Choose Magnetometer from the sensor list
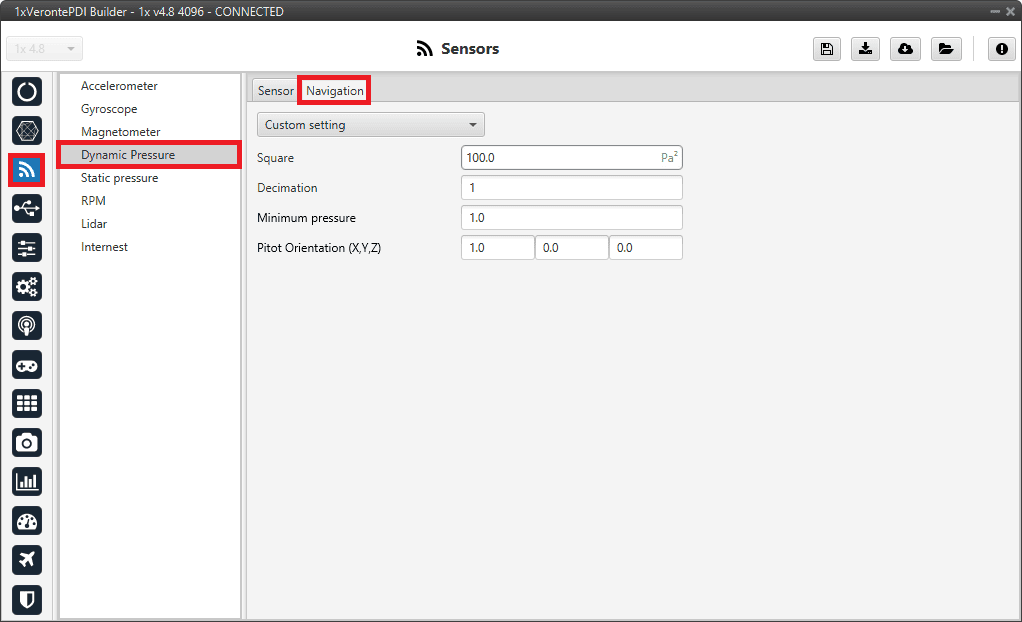Image resolution: width=1022 pixels, height=622 pixels. pyautogui.click(x=120, y=132)
